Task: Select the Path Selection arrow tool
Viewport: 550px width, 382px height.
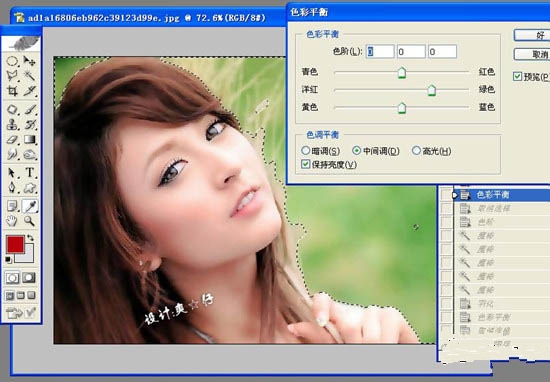Action: coord(12,173)
